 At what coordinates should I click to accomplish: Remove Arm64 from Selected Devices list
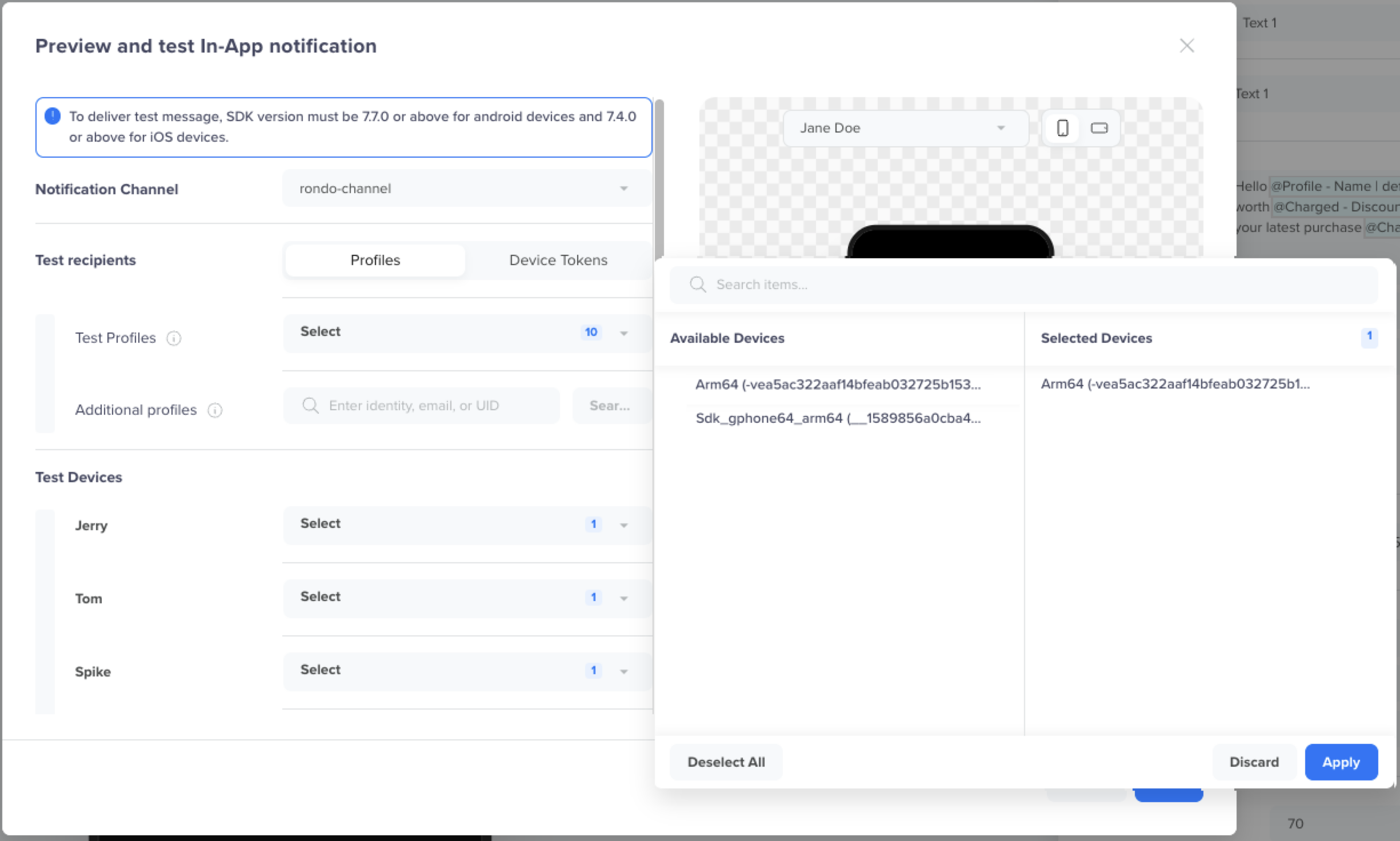(1175, 384)
